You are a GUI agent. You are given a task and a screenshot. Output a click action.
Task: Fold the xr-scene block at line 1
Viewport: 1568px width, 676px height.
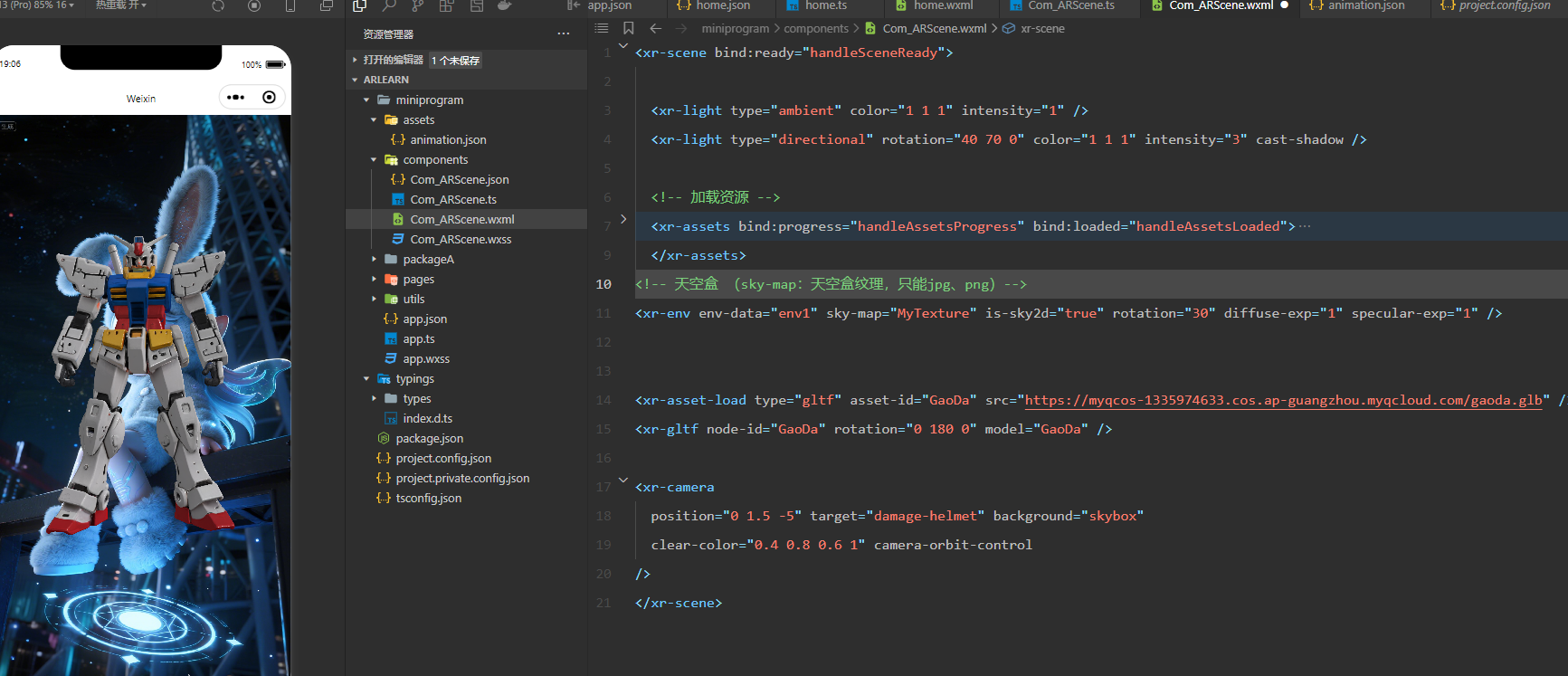(x=623, y=45)
